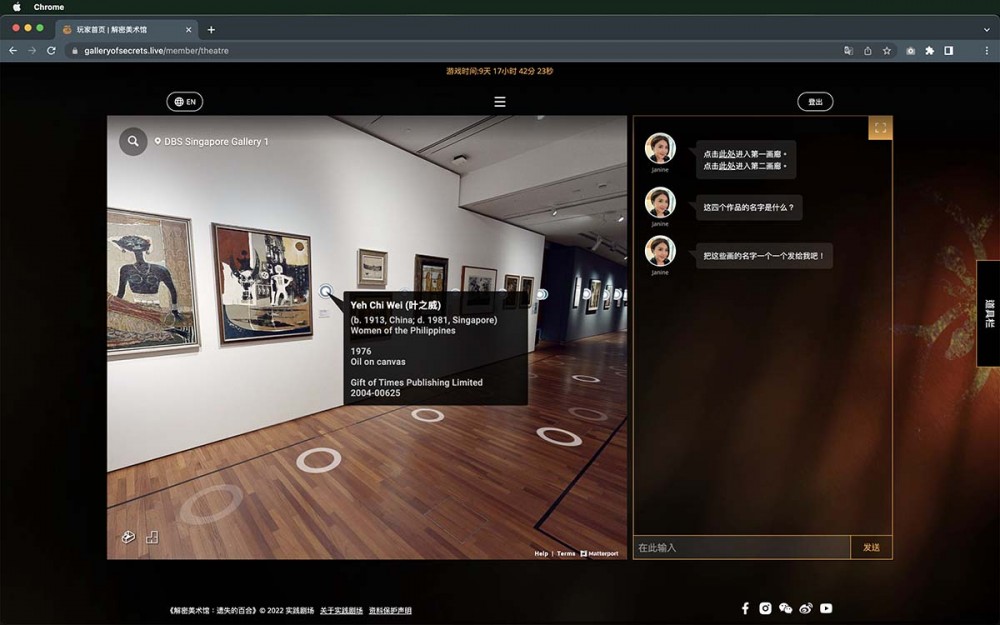
Task: Click the browser forward arrow
Action: (32, 50)
